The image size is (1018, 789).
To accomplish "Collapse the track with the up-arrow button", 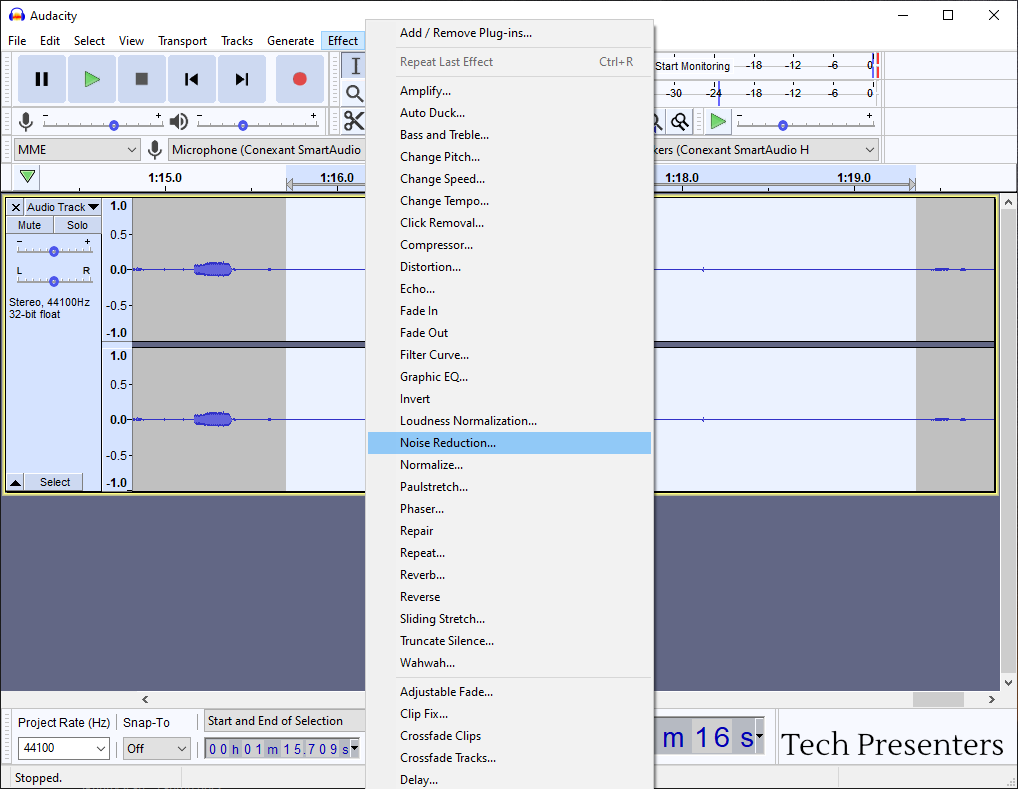I will (16, 482).
